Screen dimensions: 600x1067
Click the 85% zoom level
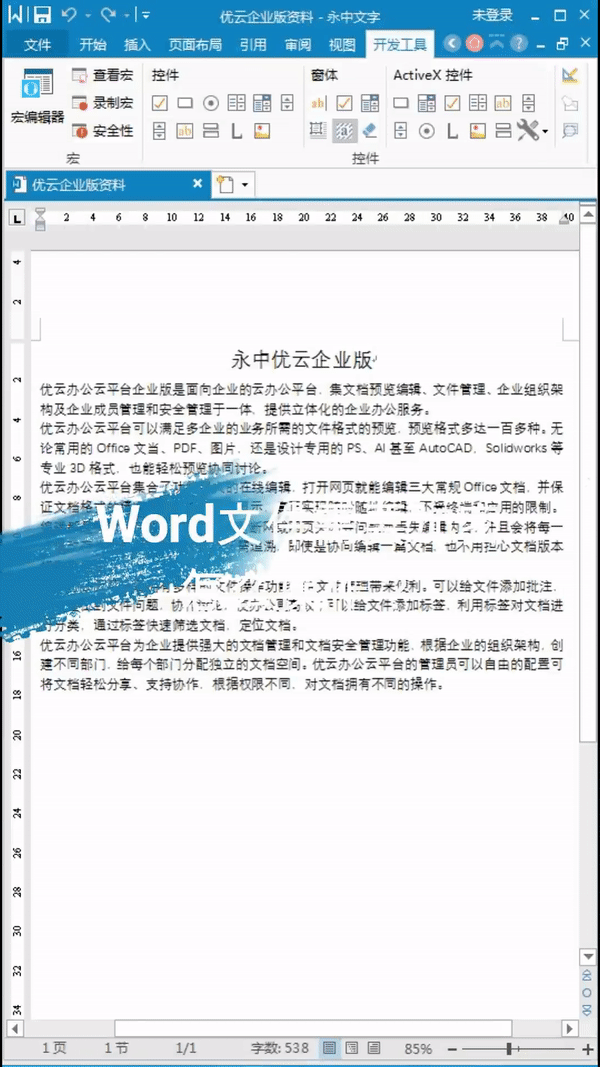coord(417,1048)
